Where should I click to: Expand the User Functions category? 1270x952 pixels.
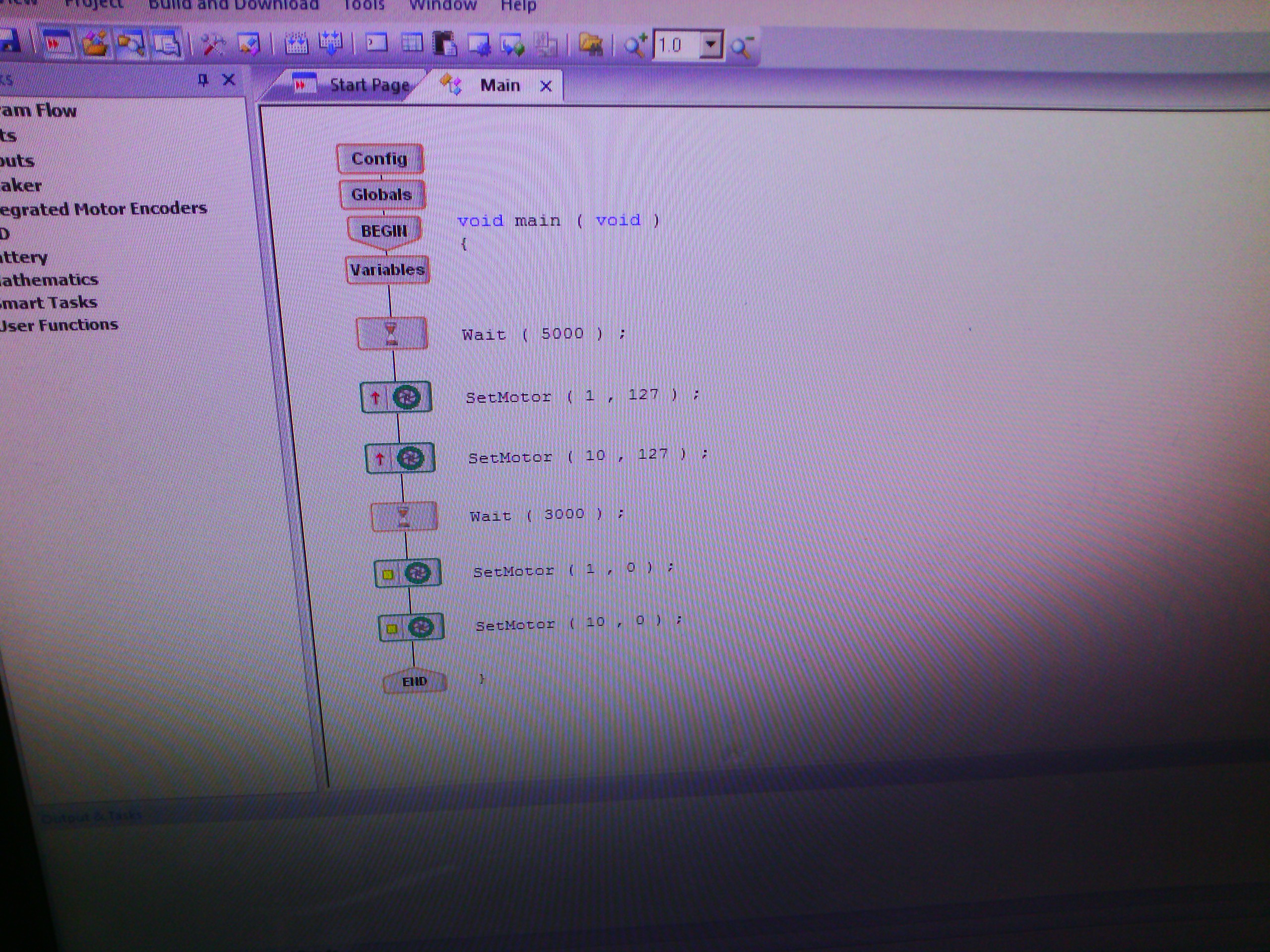point(59,325)
